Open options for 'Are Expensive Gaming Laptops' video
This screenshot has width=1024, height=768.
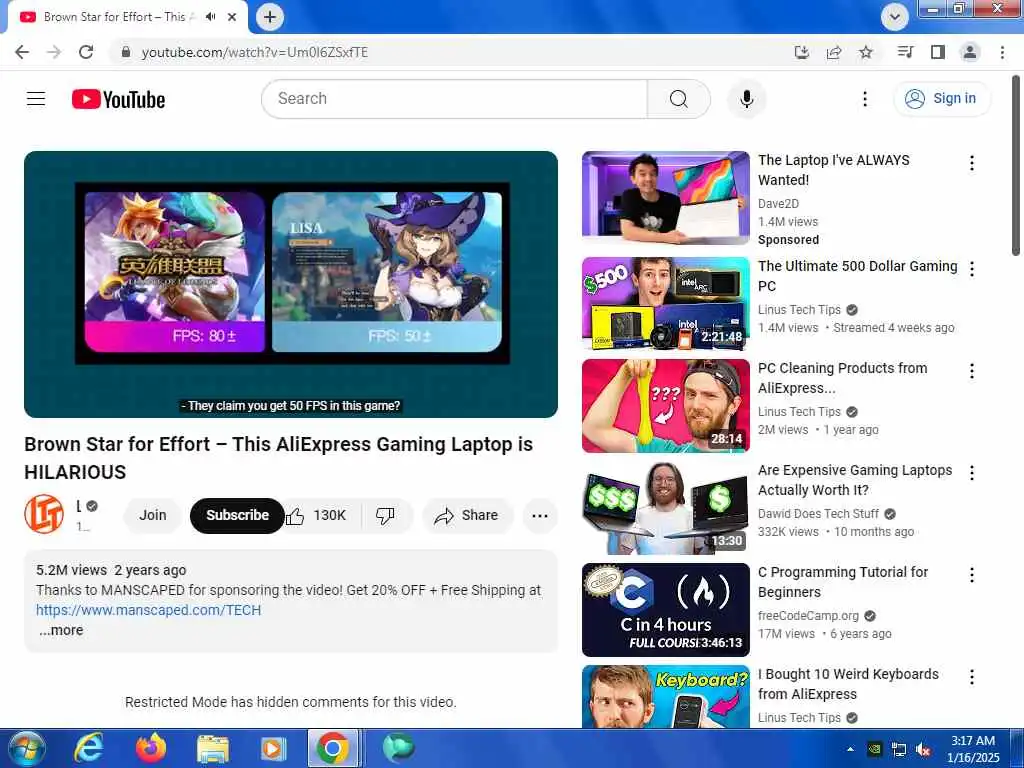972,473
